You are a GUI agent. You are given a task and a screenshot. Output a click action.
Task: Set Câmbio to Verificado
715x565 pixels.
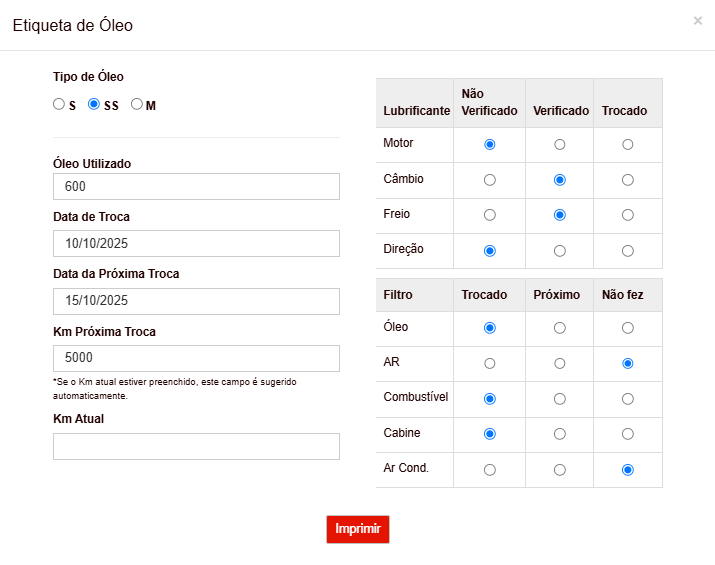point(560,180)
